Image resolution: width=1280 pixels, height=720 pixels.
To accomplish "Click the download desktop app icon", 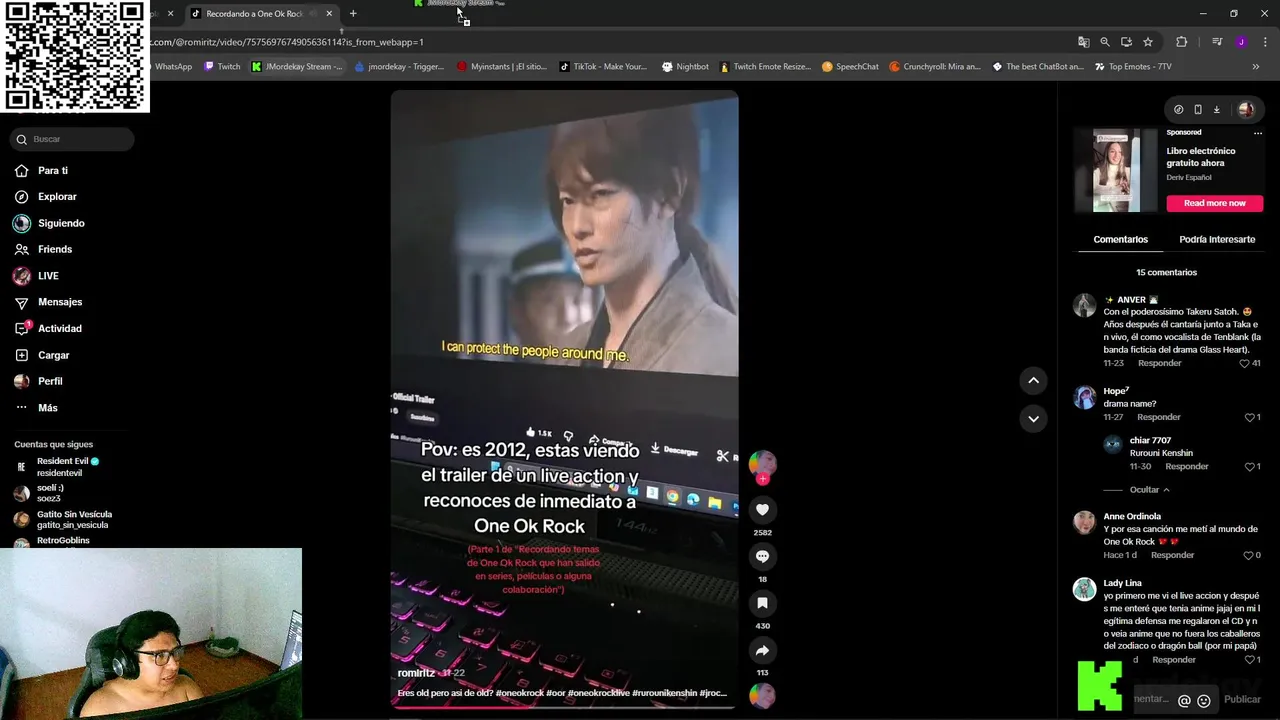I will (x=1217, y=110).
